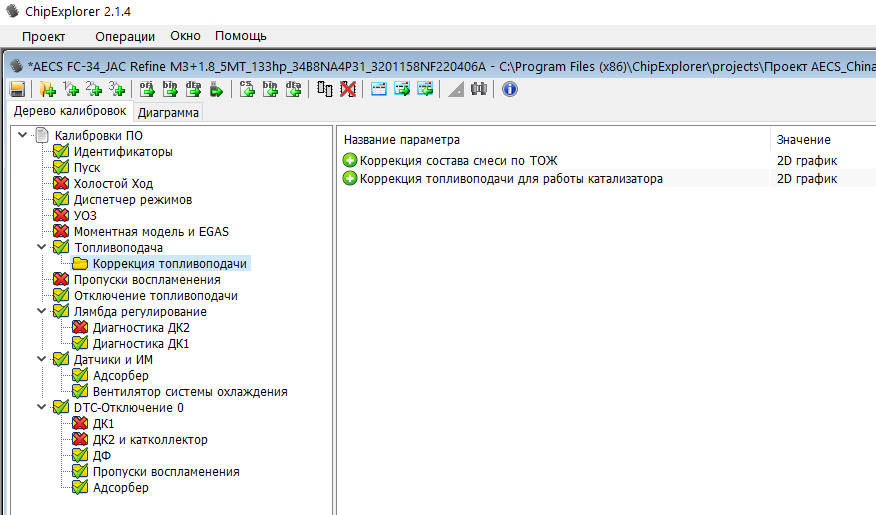Toggle the red cross on 'Холостой Ход'
This screenshot has width=876, height=515.
(61, 184)
